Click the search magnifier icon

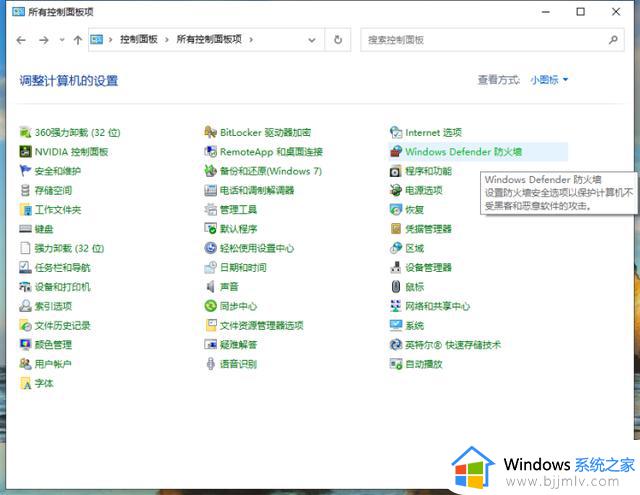pyautogui.click(x=613, y=40)
